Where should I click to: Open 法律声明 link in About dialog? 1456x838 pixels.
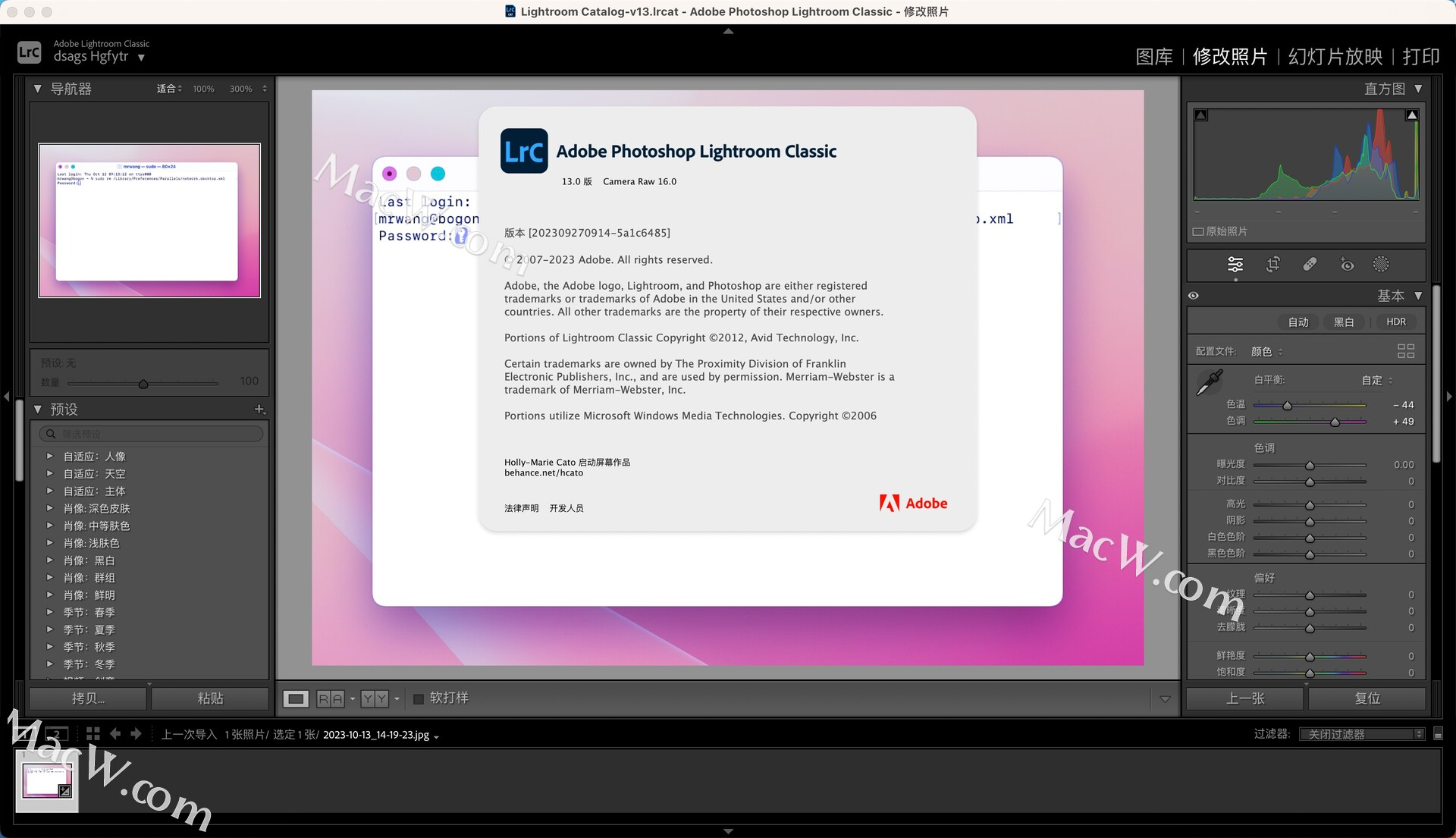(522, 509)
